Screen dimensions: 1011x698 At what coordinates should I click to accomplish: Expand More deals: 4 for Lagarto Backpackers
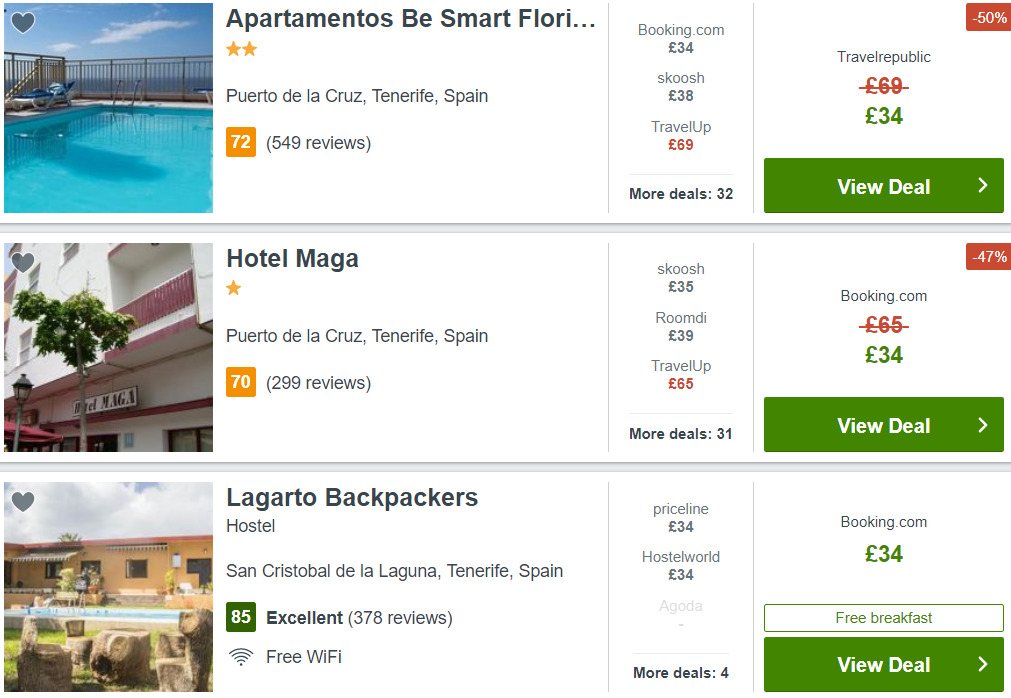681,673
